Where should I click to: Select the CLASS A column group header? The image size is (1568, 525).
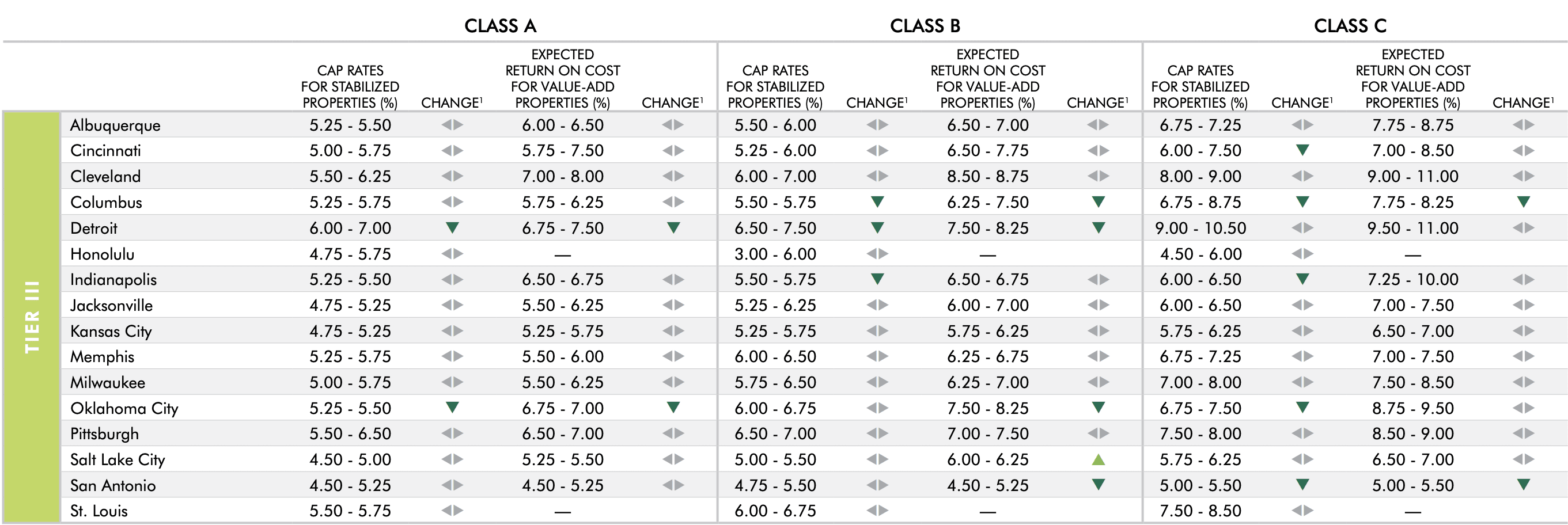tap(500, 25)
